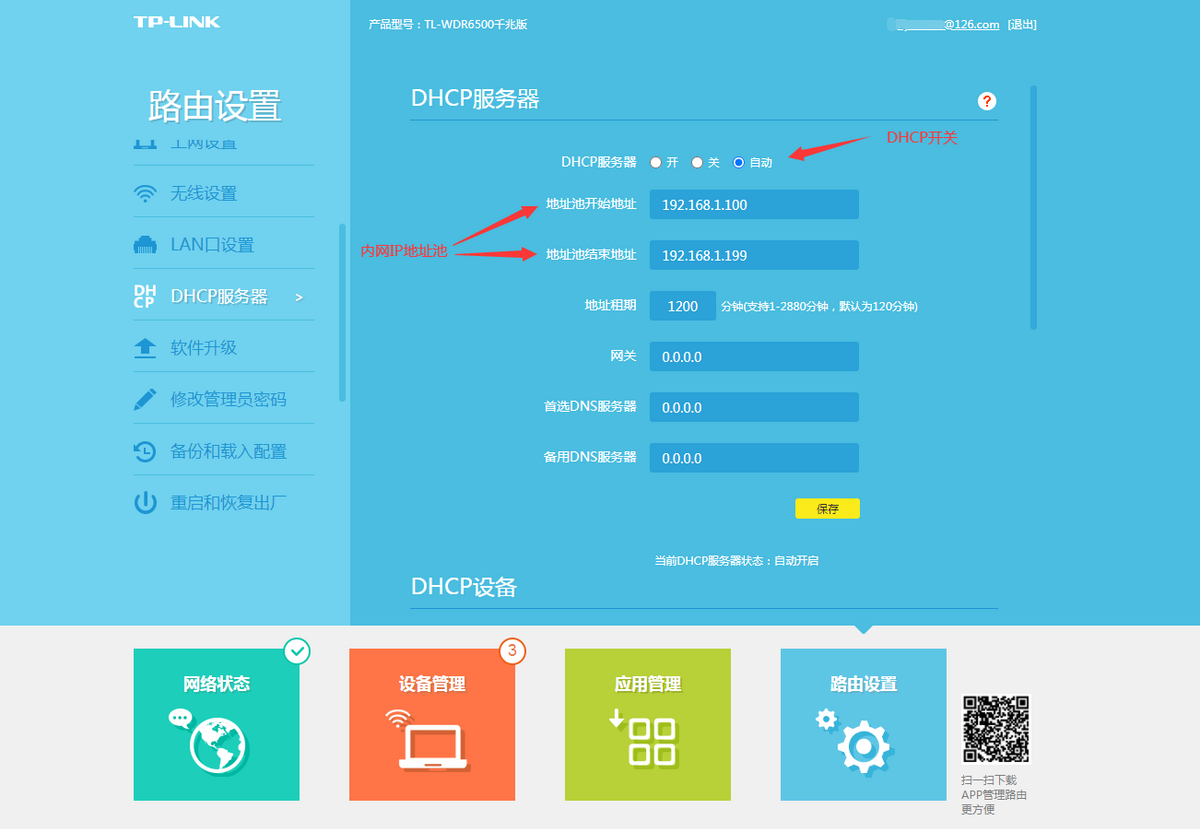Viewport: 1200px width, 829px height.
Task: Open the 应用管理 tab tile
Action: tap(647, 724)
